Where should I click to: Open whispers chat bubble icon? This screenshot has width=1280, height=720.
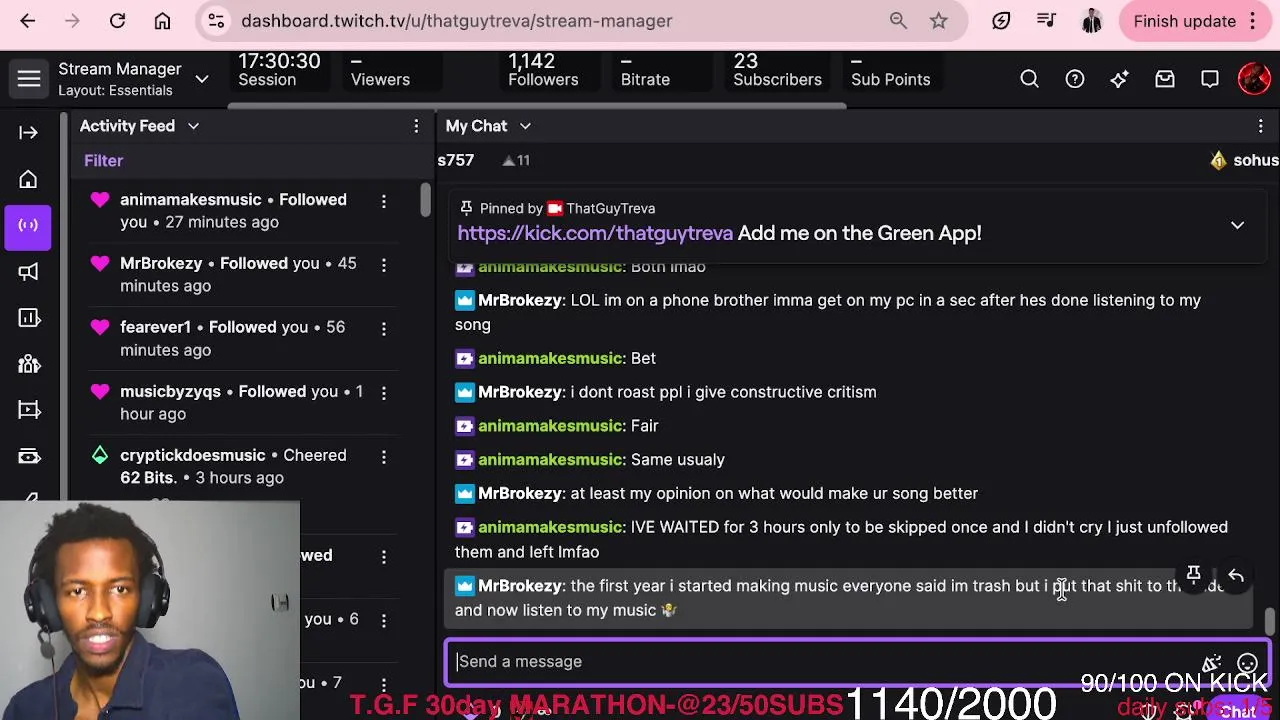[1209, 79]
